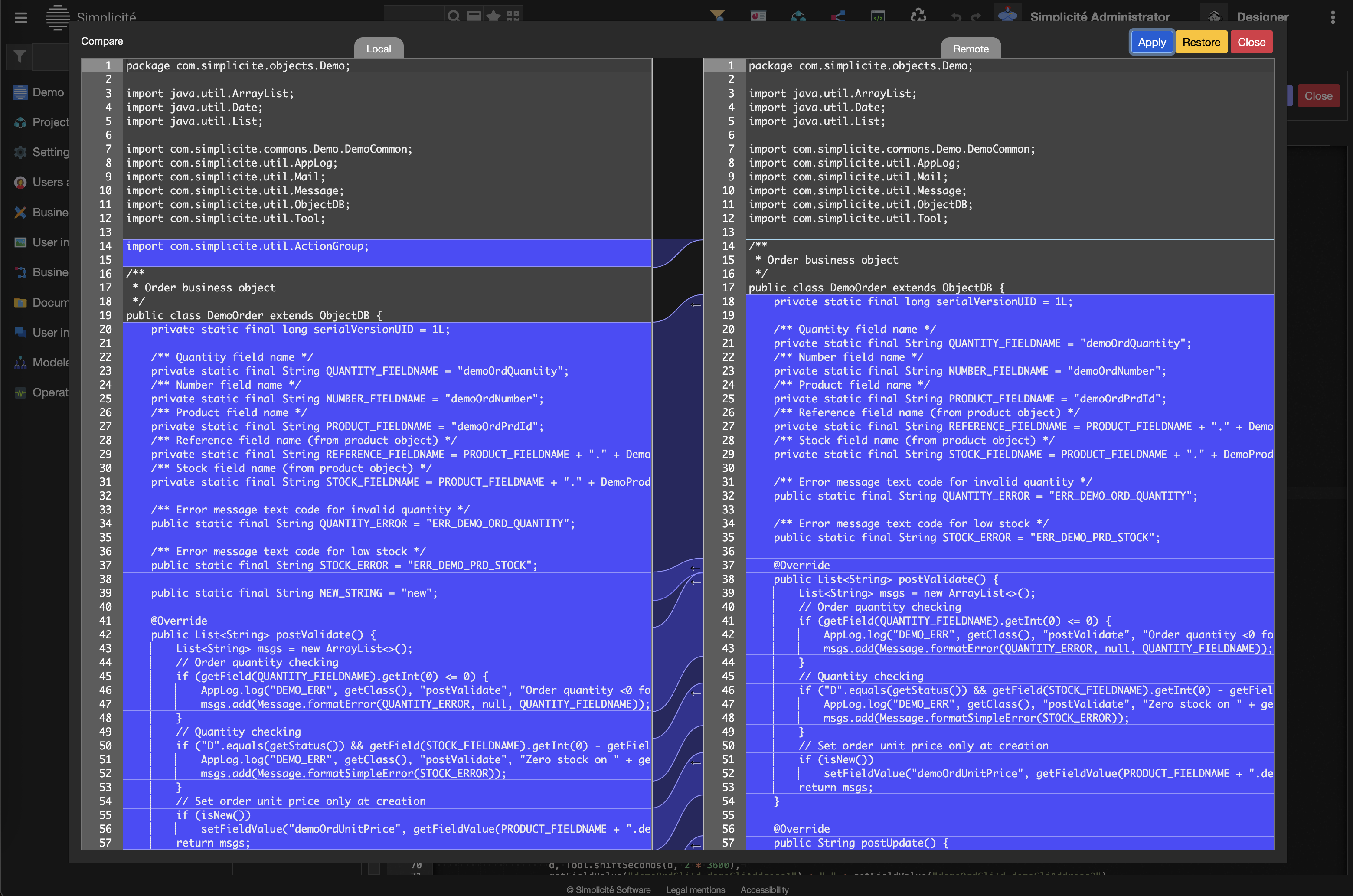Click merge arrow beside remote line 57
The height and width of the screenshot is (896, 1353).
coord(696,846)
